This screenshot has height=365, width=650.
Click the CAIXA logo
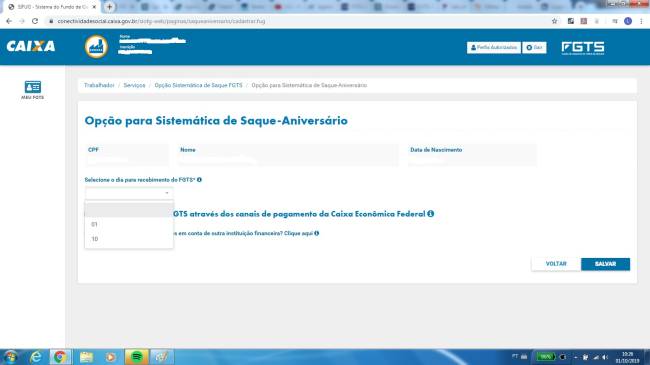click(x=31, y=46)
